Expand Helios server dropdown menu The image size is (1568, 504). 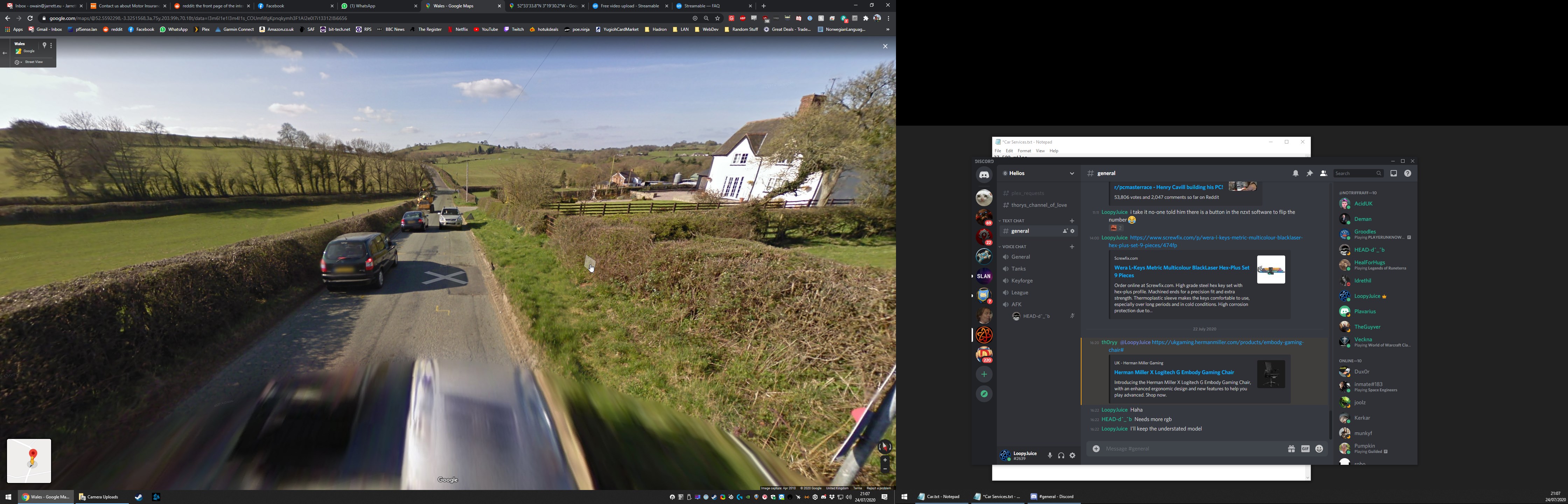coord(1072,174)
